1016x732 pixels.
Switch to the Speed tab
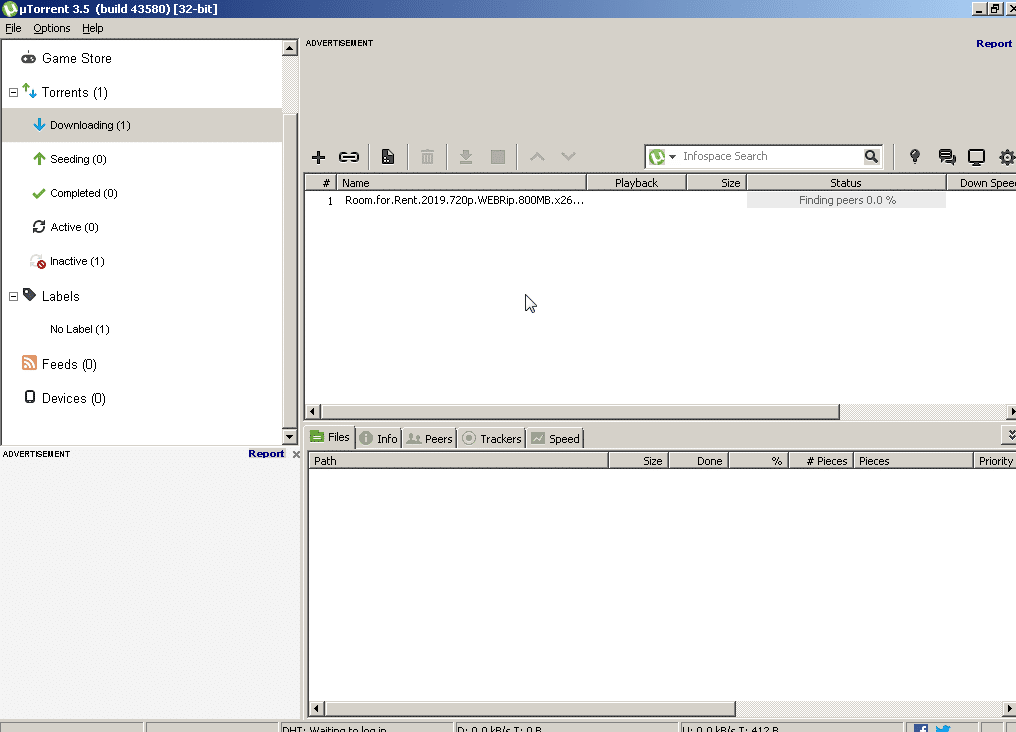555,439
